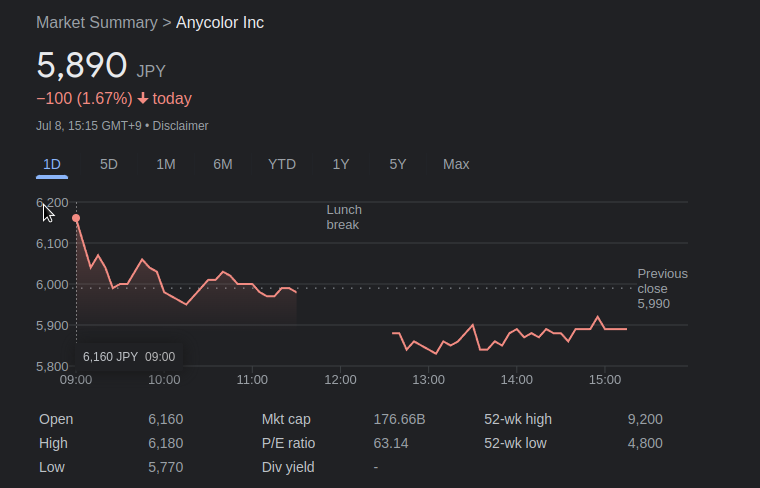This screenshot has height=488, width=760.
Task: Click the down arrow beside today
Action: coord(142,99)
